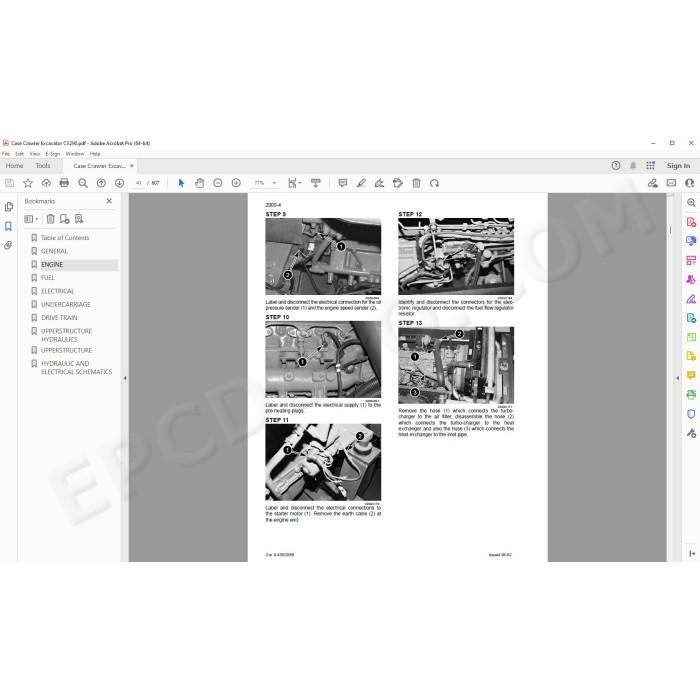
Task: Zoom in with plus button
Action: (236, 183)
